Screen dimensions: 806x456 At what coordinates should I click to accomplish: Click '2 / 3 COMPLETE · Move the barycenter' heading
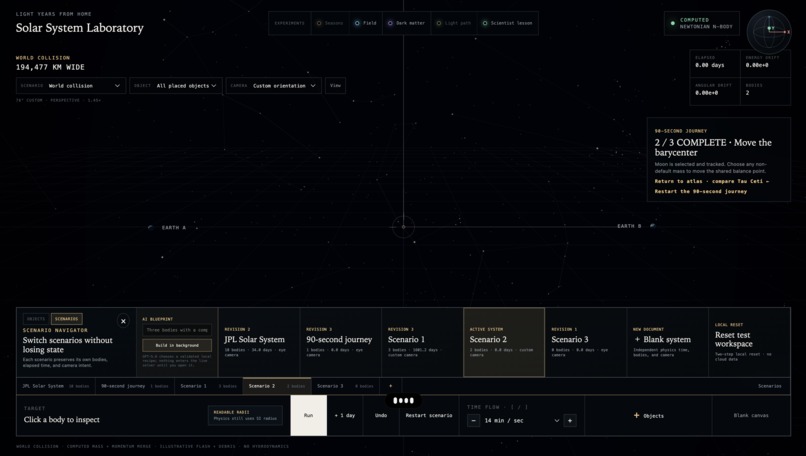pos(713,148)
